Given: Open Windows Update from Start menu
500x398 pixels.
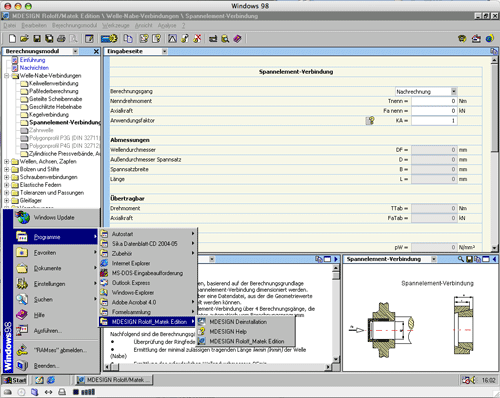Looking at the screenshot, I should (57, 217).
